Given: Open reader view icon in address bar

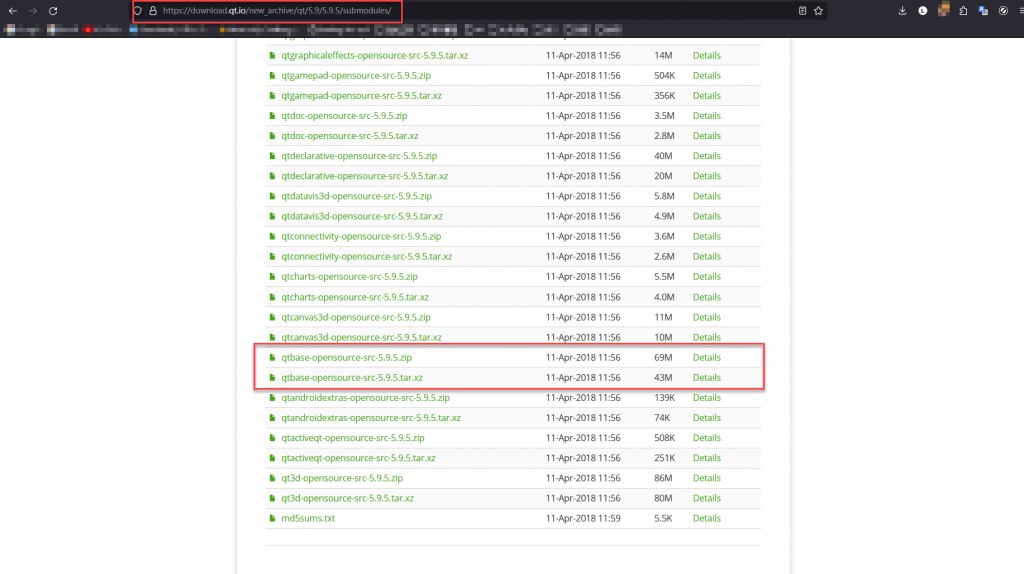Looking at the screenshot, I should click(x=802, y=11).
